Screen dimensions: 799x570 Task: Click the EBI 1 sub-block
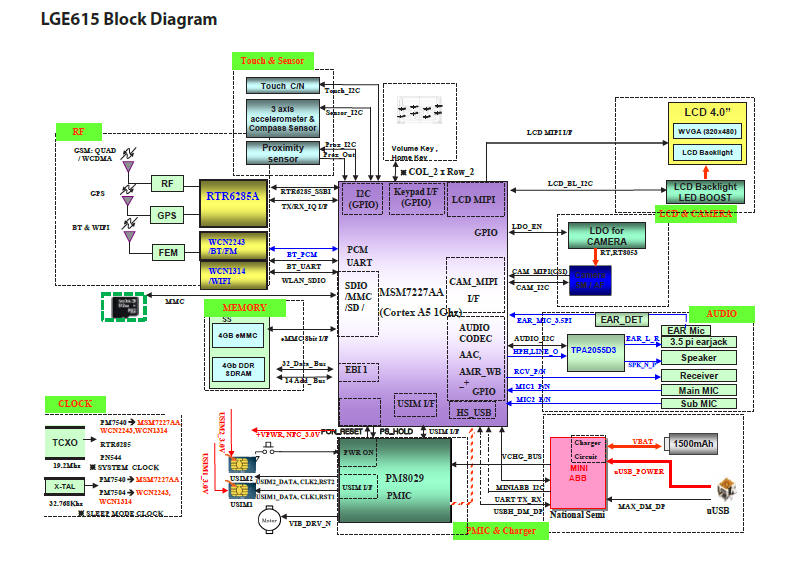359,372
